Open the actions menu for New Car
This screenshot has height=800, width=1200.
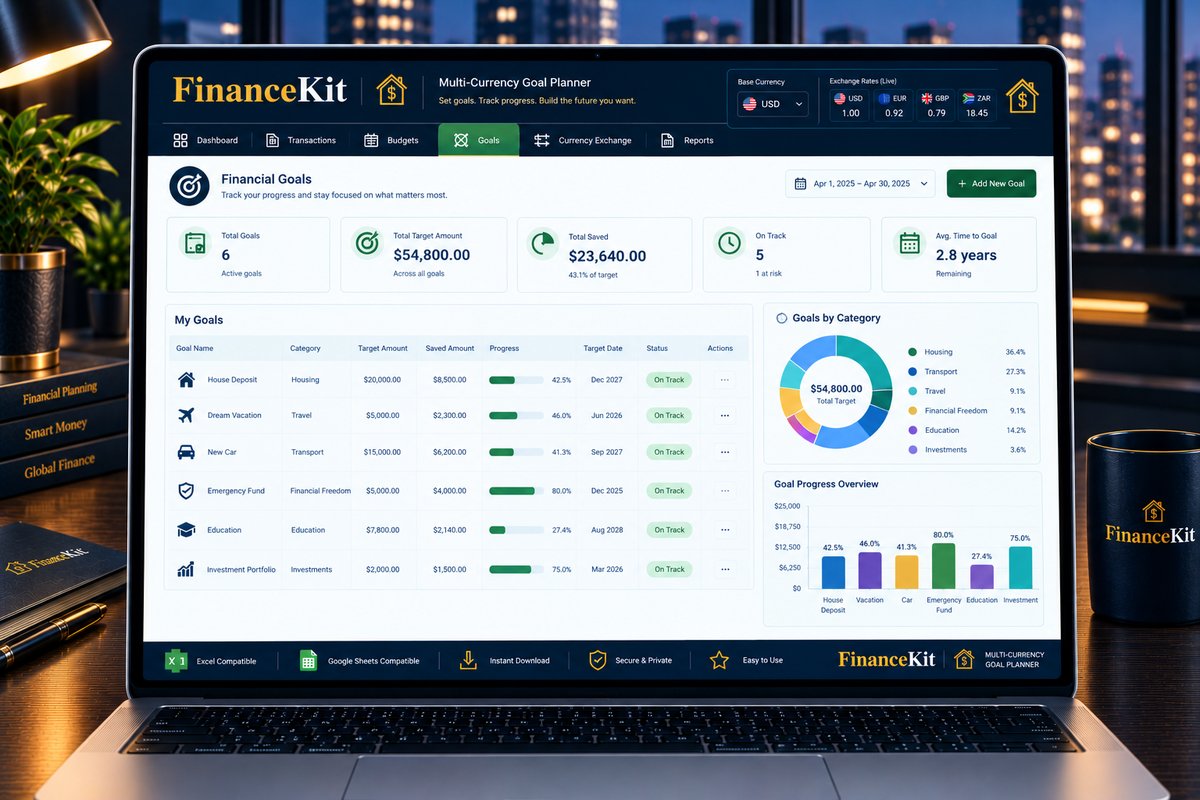pyautogui.click(x=724, y=452)
